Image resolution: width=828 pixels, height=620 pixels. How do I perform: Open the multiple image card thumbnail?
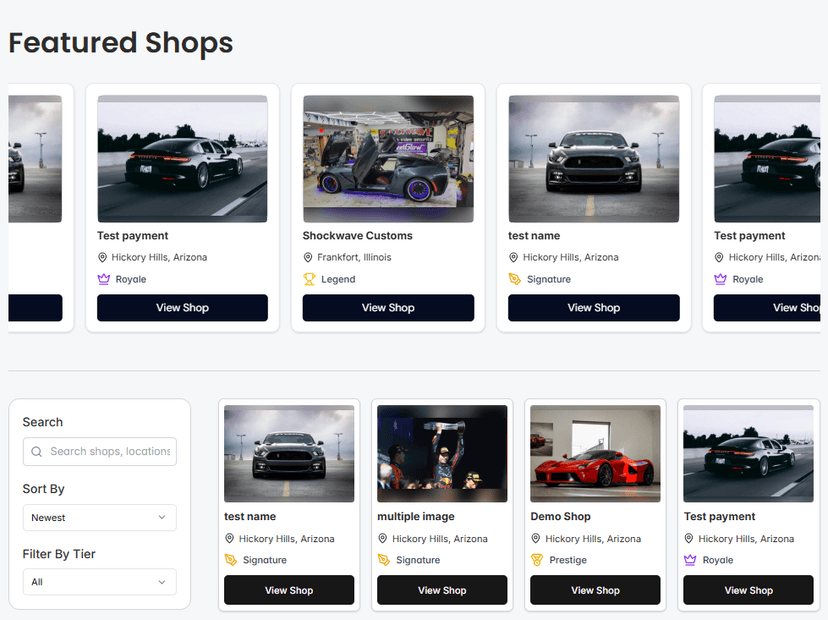point(442,453)
